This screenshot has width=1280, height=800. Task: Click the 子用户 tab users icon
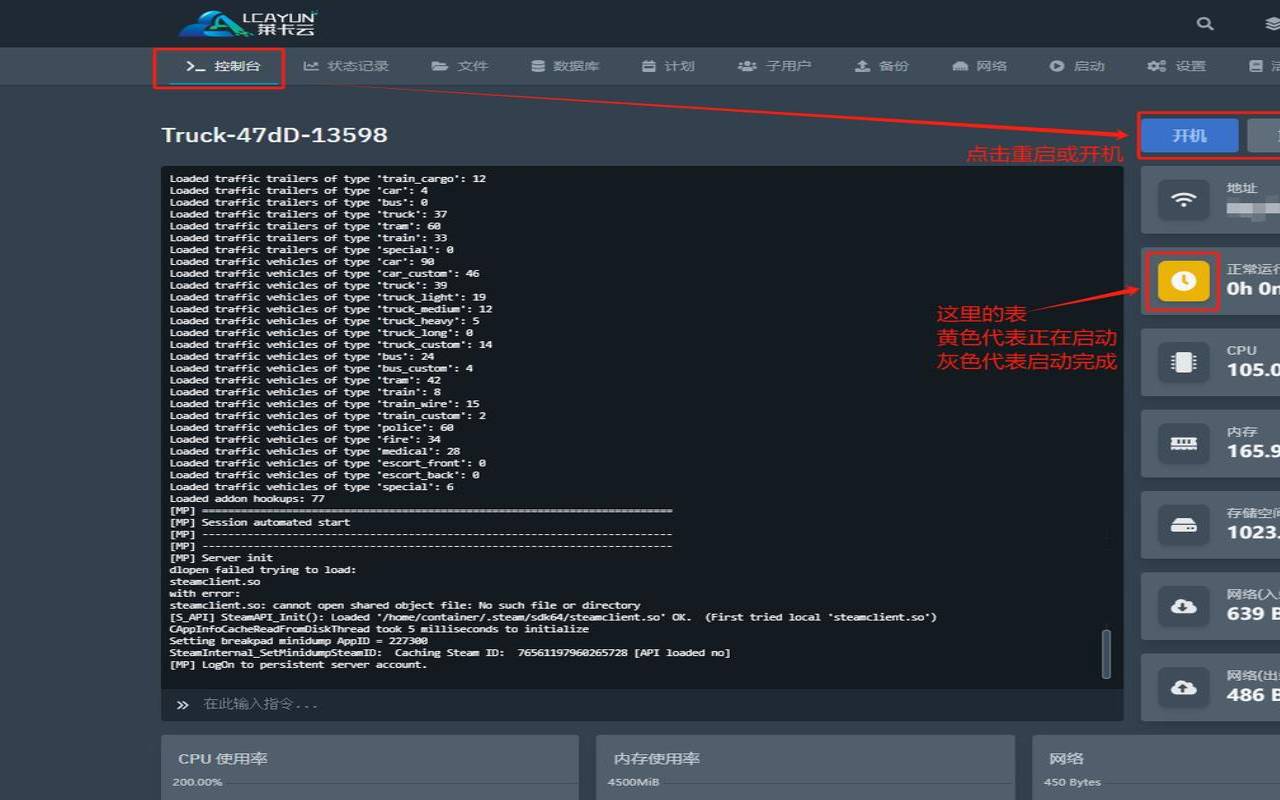747,66
